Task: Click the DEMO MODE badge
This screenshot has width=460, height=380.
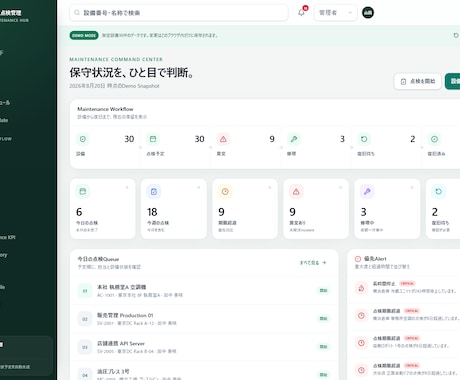Action: 84,35
